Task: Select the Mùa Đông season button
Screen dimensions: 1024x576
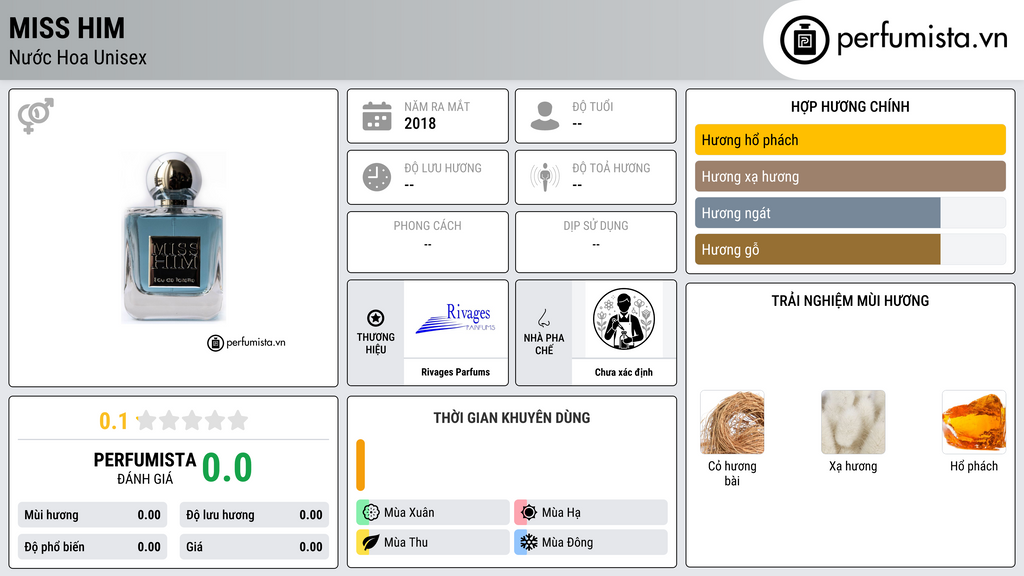Action: (591, 542)
